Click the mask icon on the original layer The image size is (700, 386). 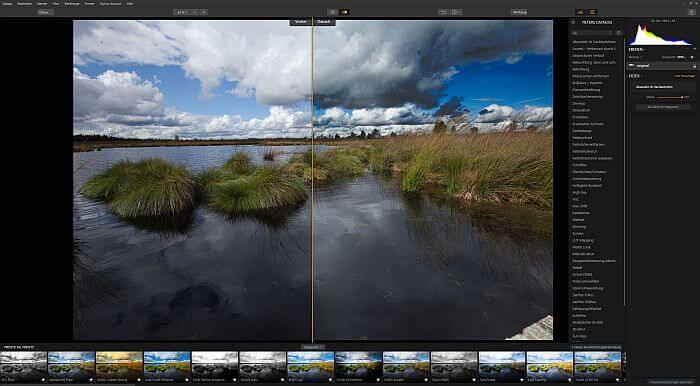pyautogui.click(x=694, y=66)
